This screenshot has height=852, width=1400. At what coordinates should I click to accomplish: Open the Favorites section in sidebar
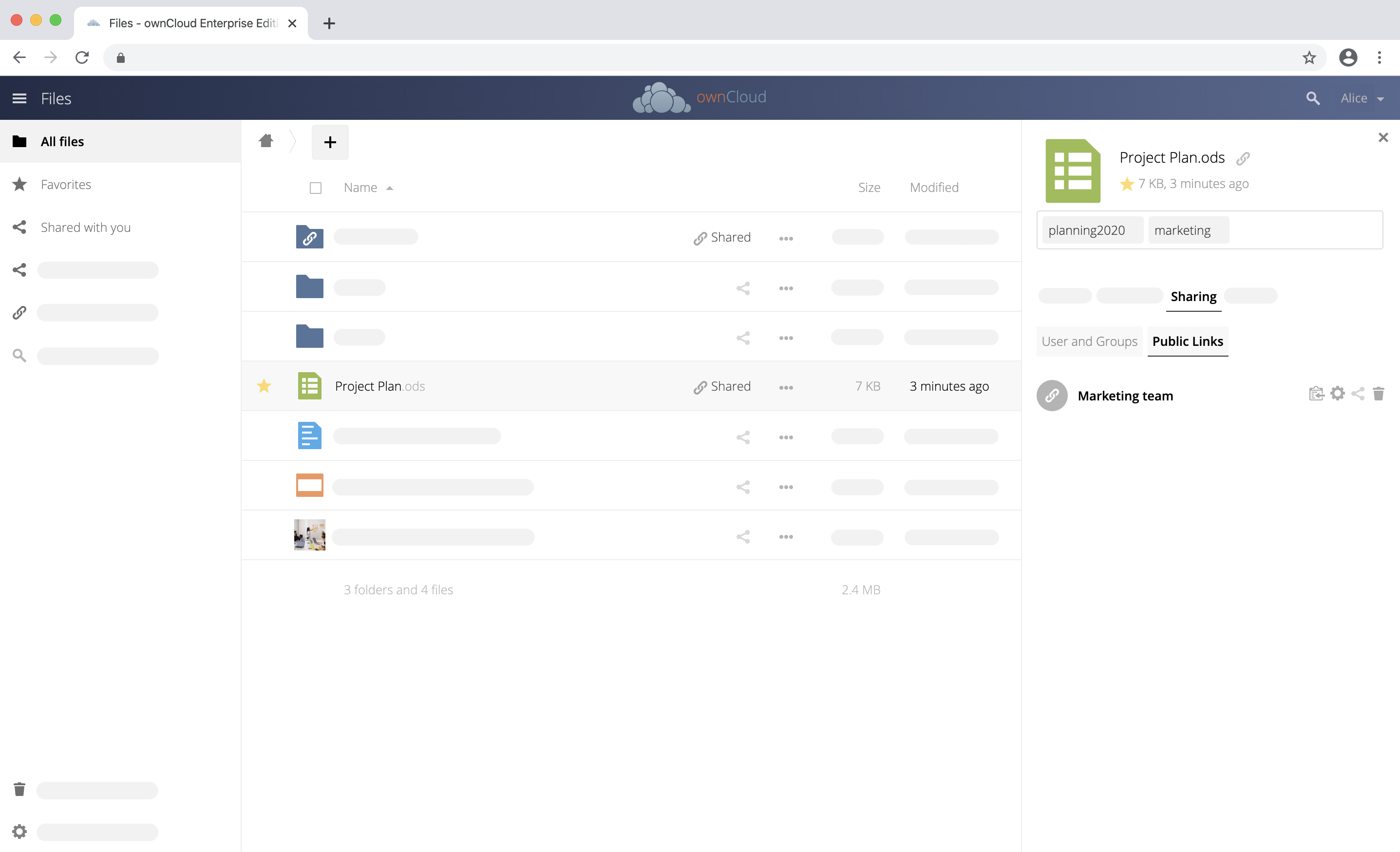coord(65,184)
